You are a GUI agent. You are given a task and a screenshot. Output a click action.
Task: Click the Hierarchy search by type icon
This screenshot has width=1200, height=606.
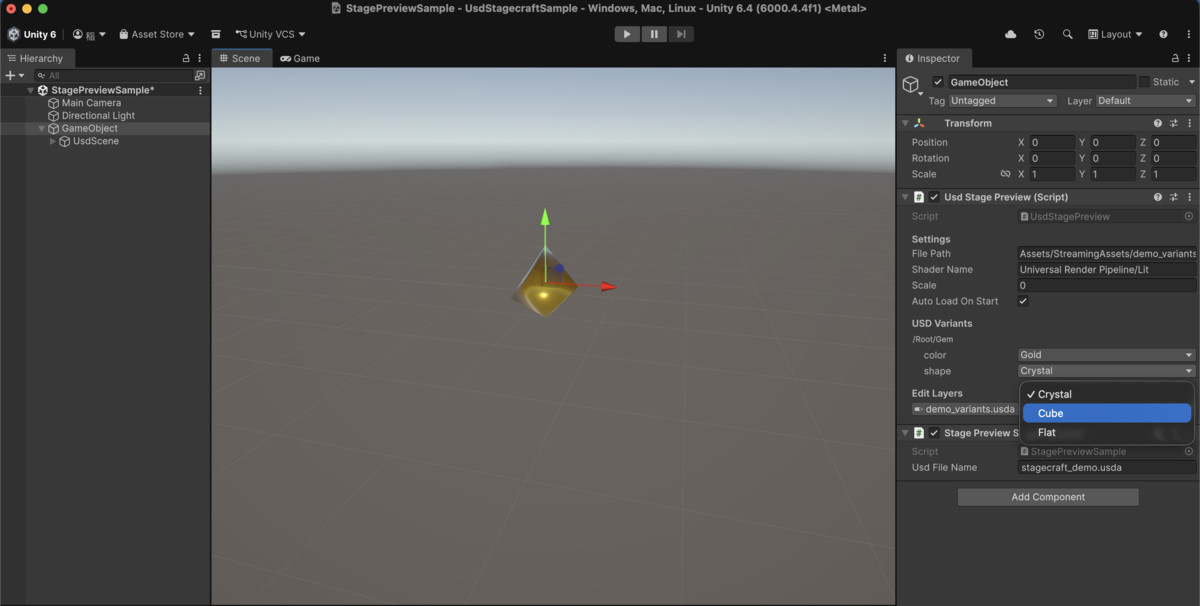click(x=200, y=75)
